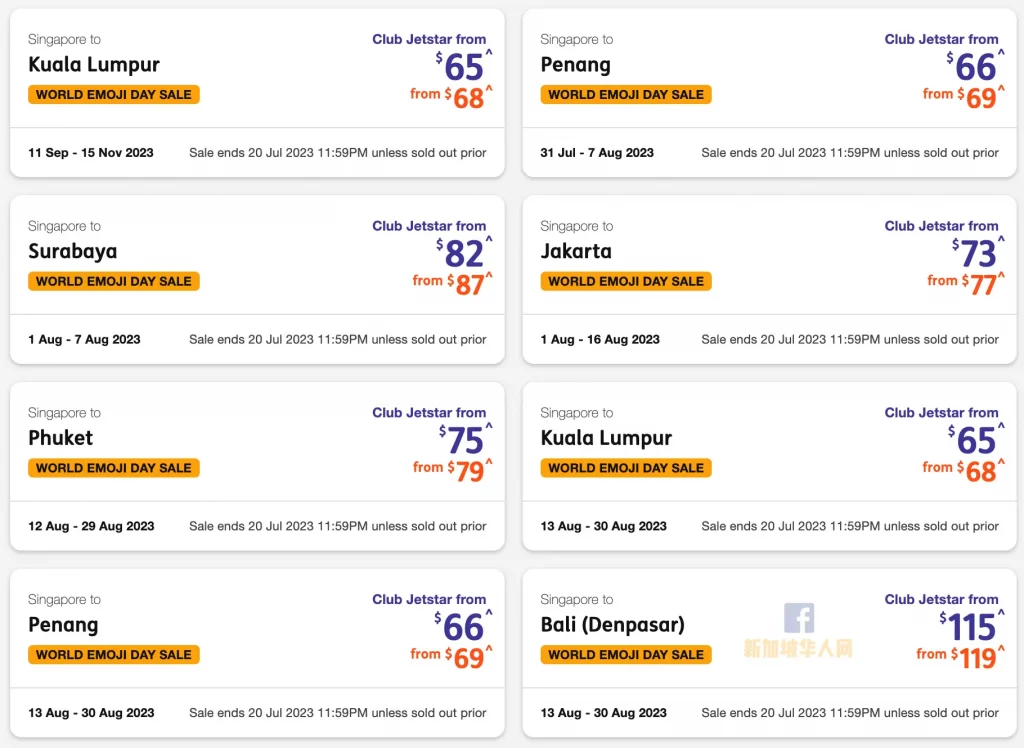1024x748 pixels.
Task: Click the 1 Aug - 16 Aug 2023 travel dates
Action: point(600,340)
